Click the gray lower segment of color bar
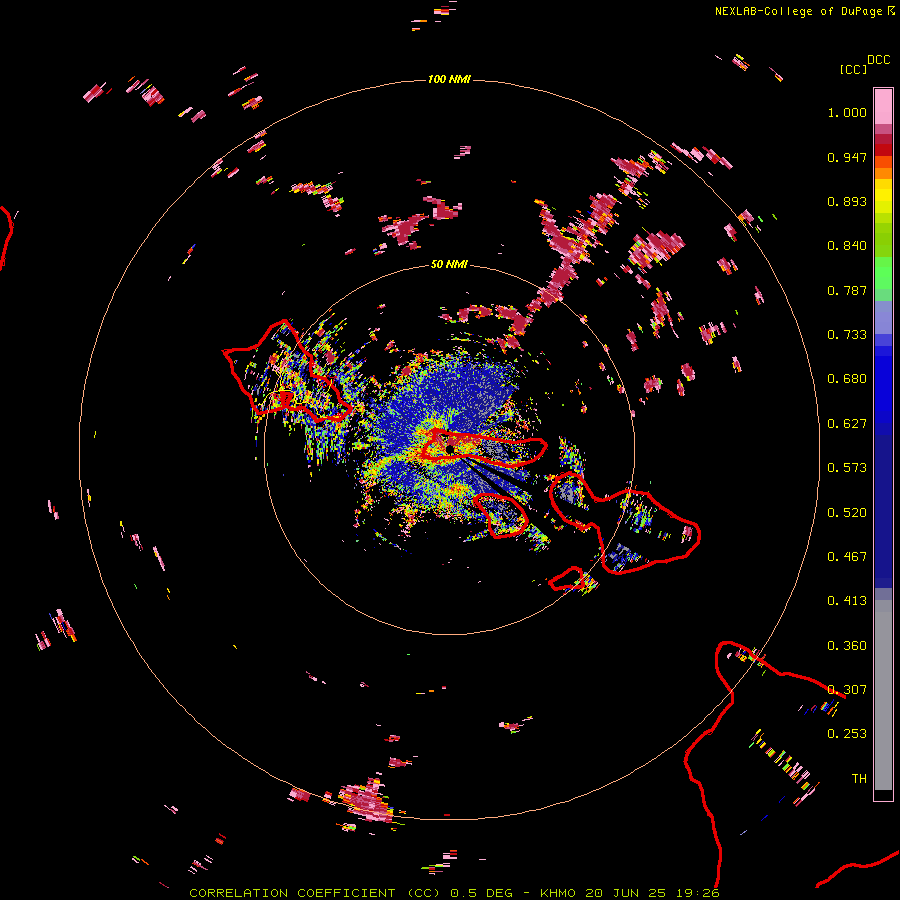This screenshot has height=900, width=900. pyautogui.click(x=883, y=695)
